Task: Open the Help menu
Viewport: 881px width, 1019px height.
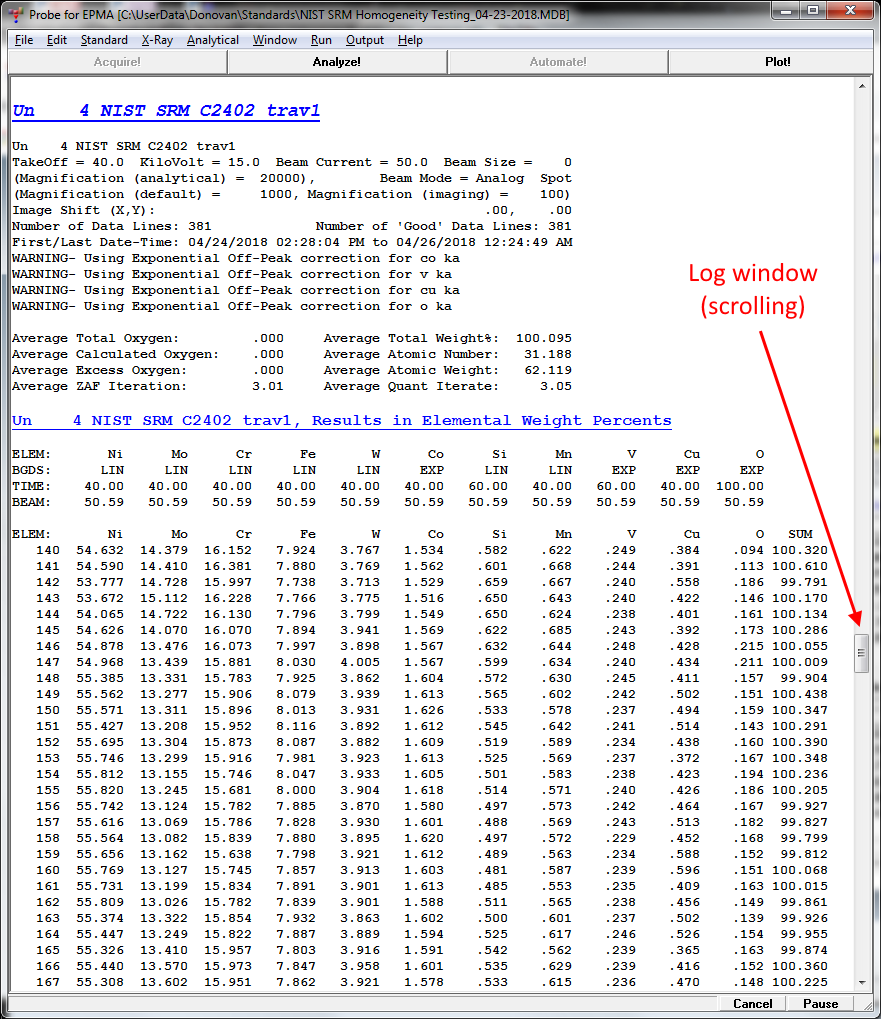Action: [x=410, y=40]
